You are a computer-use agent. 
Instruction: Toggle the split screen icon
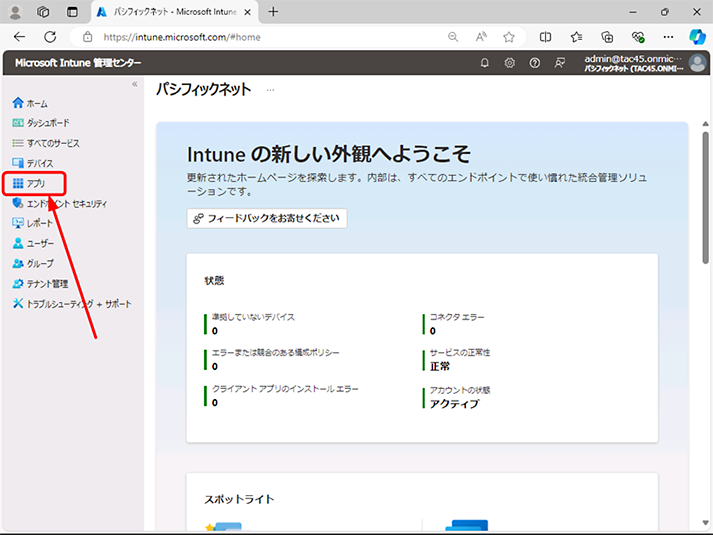[545, 37]
